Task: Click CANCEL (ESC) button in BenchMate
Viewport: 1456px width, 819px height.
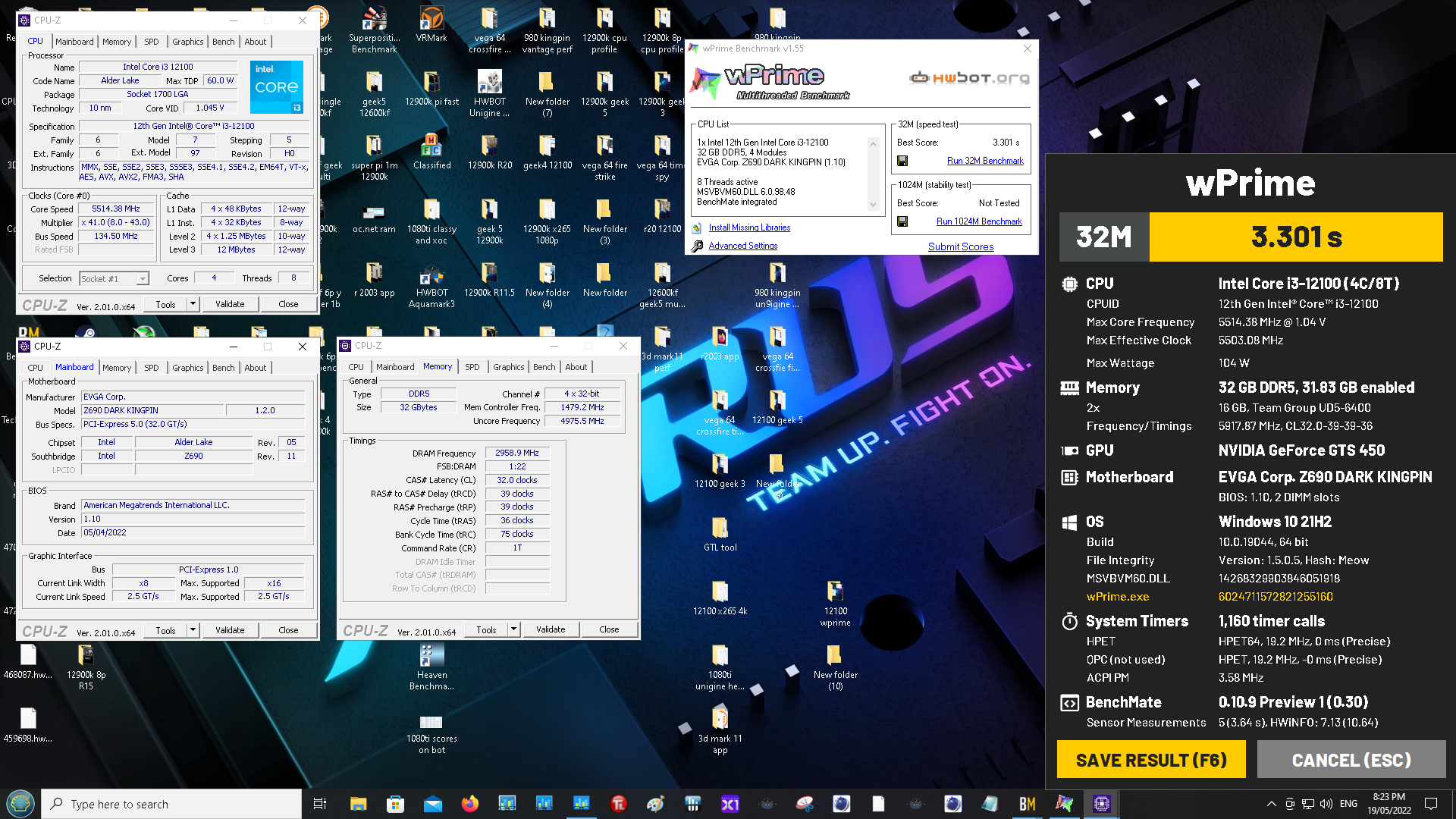Action: pyautogui.click(x=1351, y=760)
